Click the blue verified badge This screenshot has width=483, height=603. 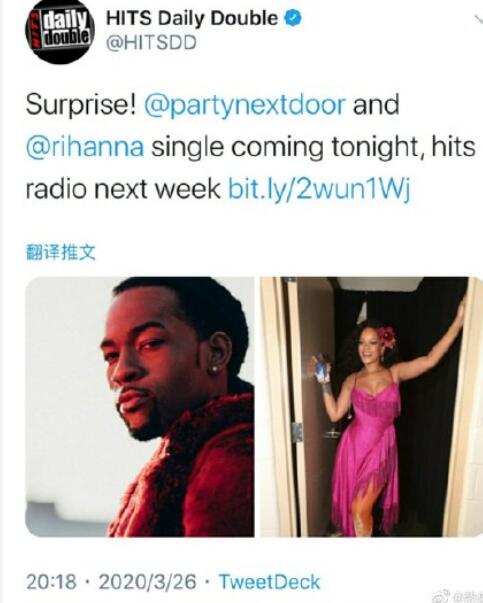point(293,18)
